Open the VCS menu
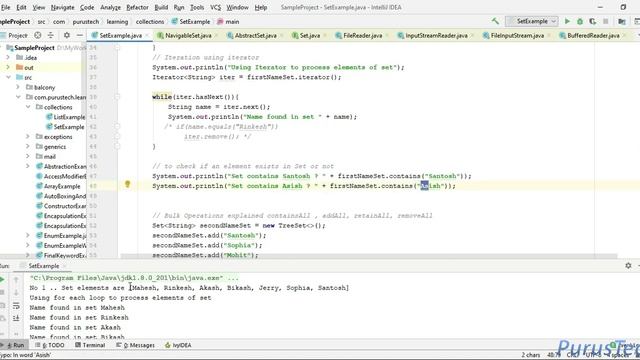The height and width of the screenshot is (360, 640). coord(215,7)
